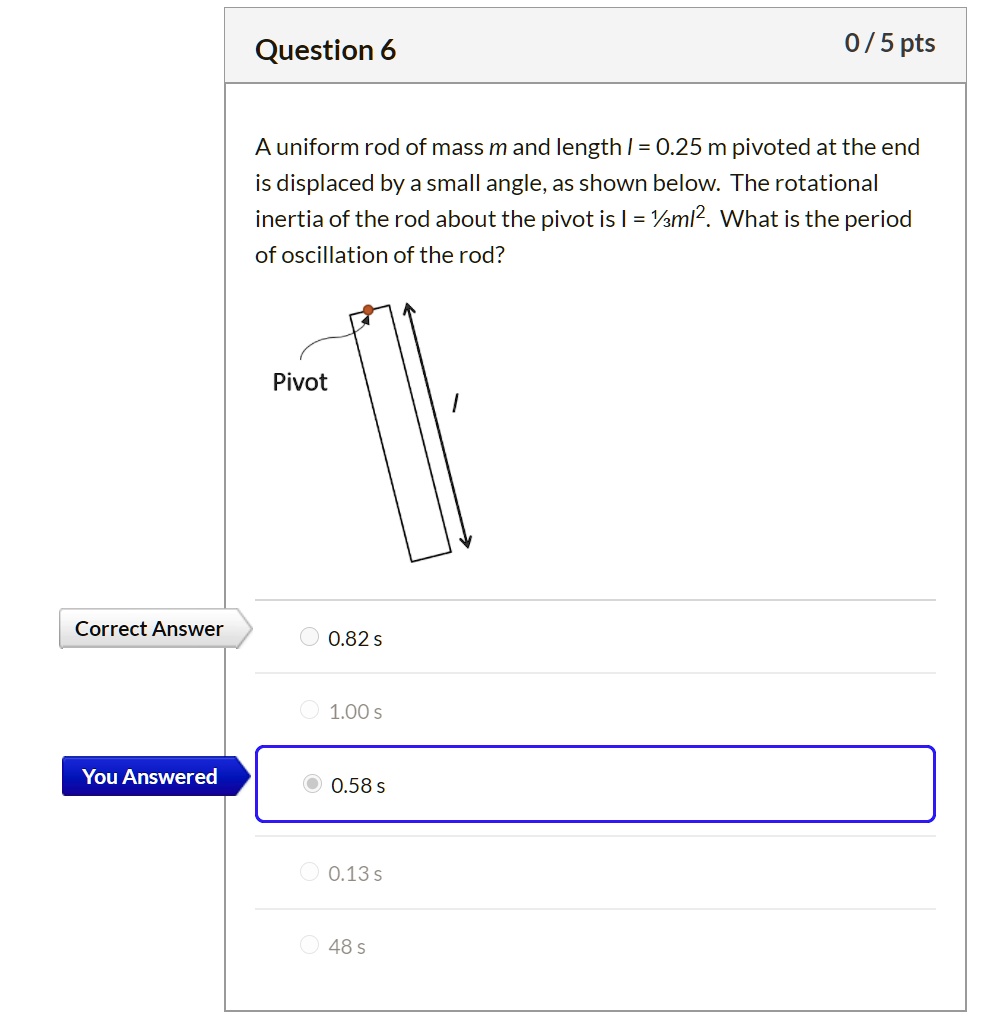985x1020 pixels.
Task: Select the 0.58 s radio button
Action: click(309, 783)
